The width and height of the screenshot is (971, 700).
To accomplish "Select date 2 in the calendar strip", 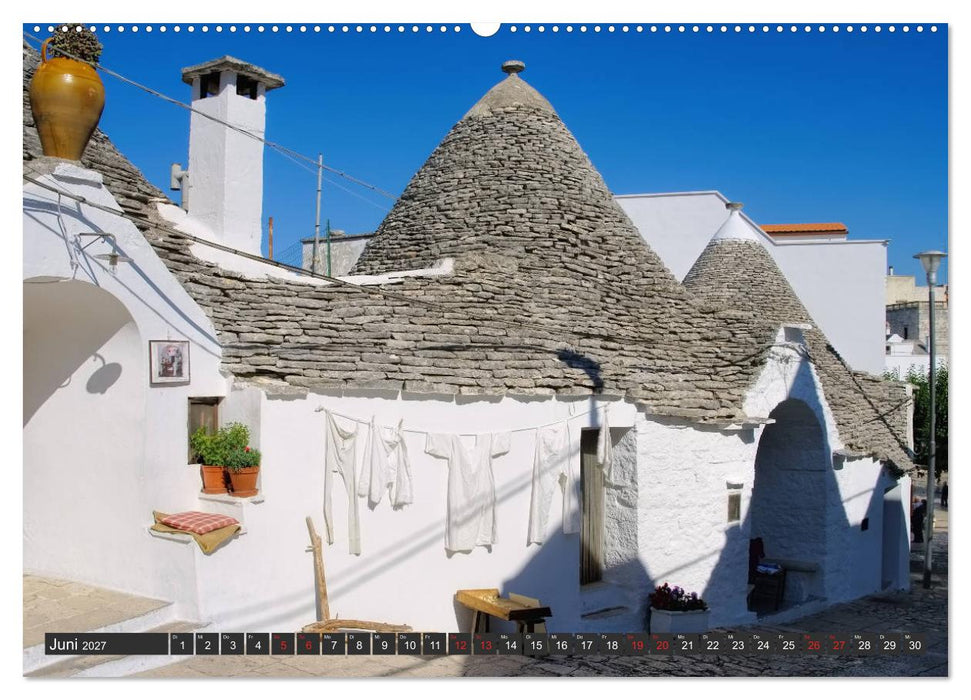I will pos(207,644).
